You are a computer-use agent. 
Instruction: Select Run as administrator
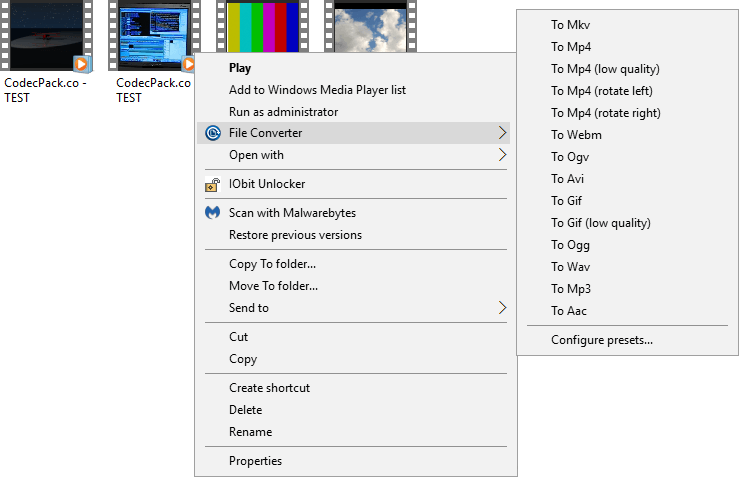click(283, 112)
